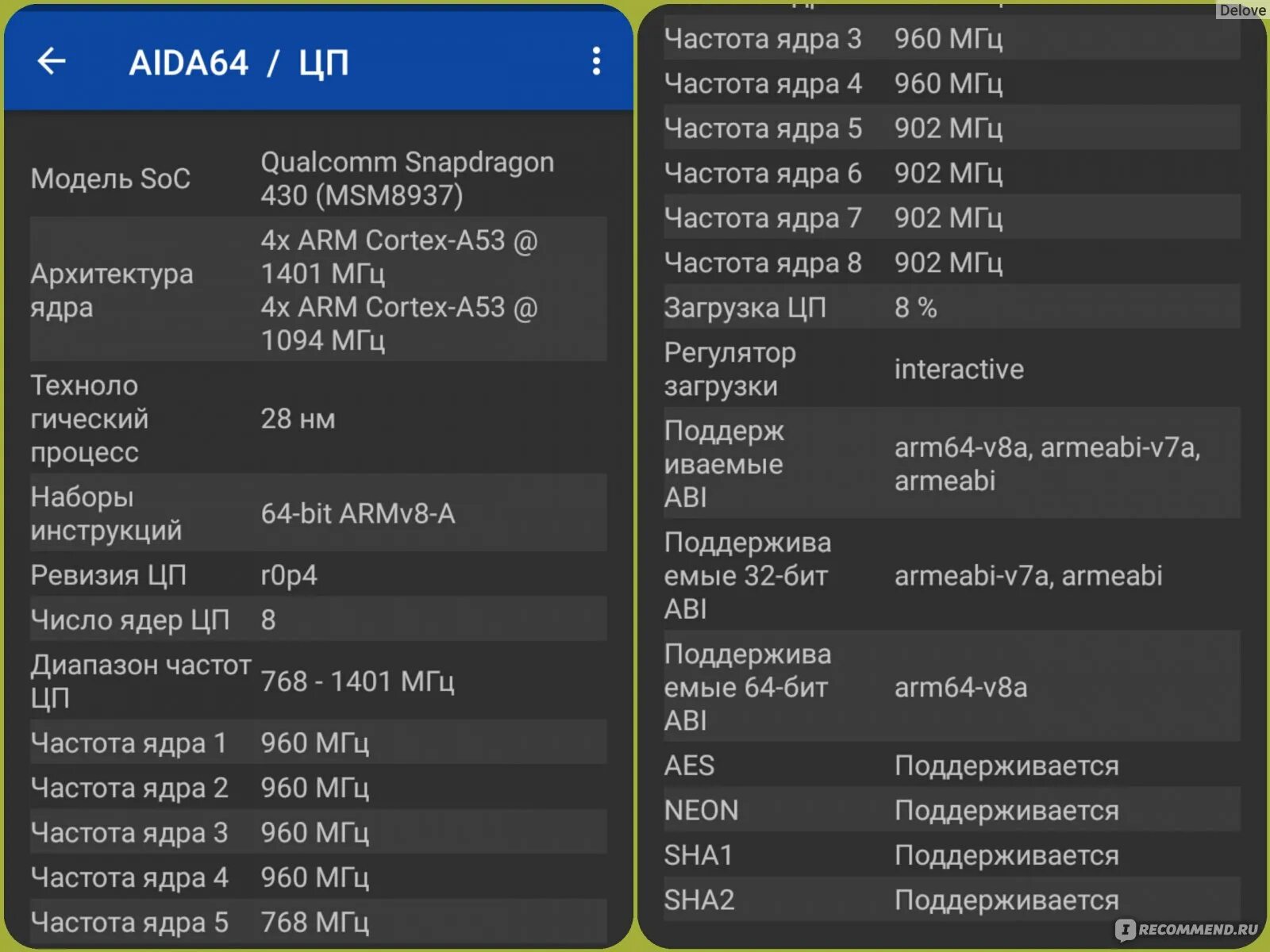Click the 'Число ядер ЦП' label
The height and width of the screenshot is (952, 1270).
130,620
